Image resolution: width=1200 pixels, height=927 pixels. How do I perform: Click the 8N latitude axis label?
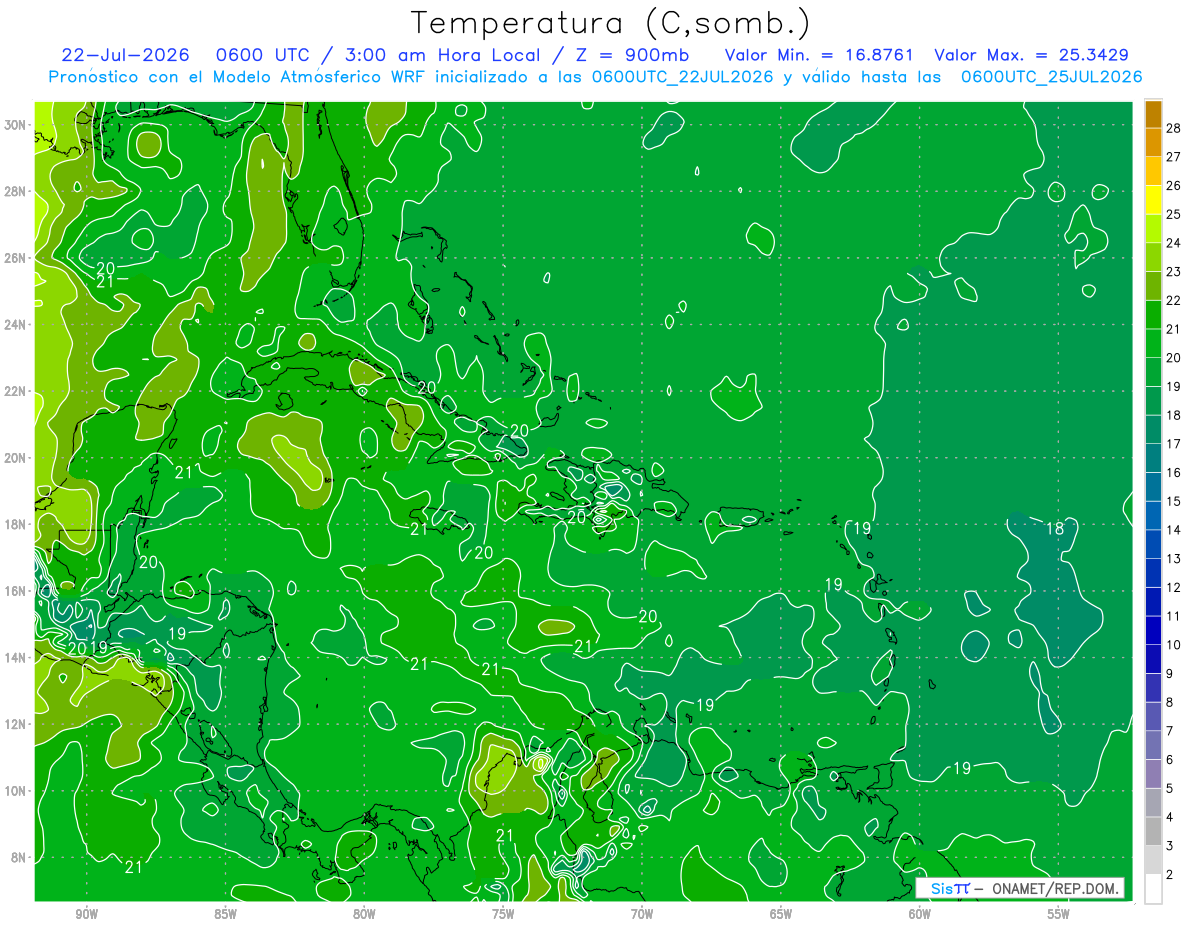(x=18, y=858)
